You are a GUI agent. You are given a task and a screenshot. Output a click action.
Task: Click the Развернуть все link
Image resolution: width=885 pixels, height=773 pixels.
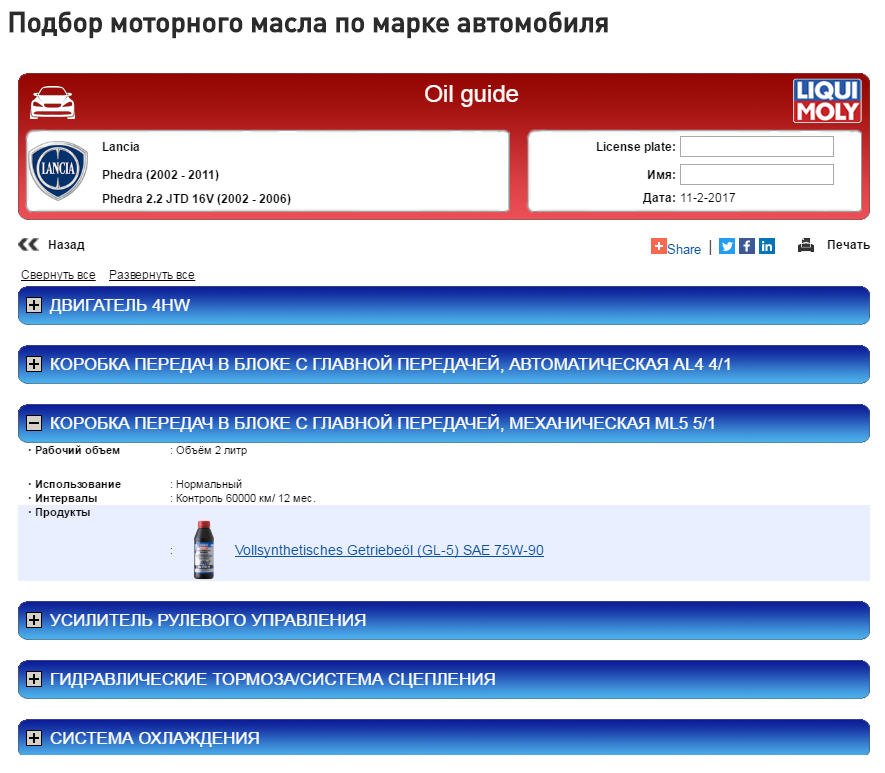pos(152,275)
